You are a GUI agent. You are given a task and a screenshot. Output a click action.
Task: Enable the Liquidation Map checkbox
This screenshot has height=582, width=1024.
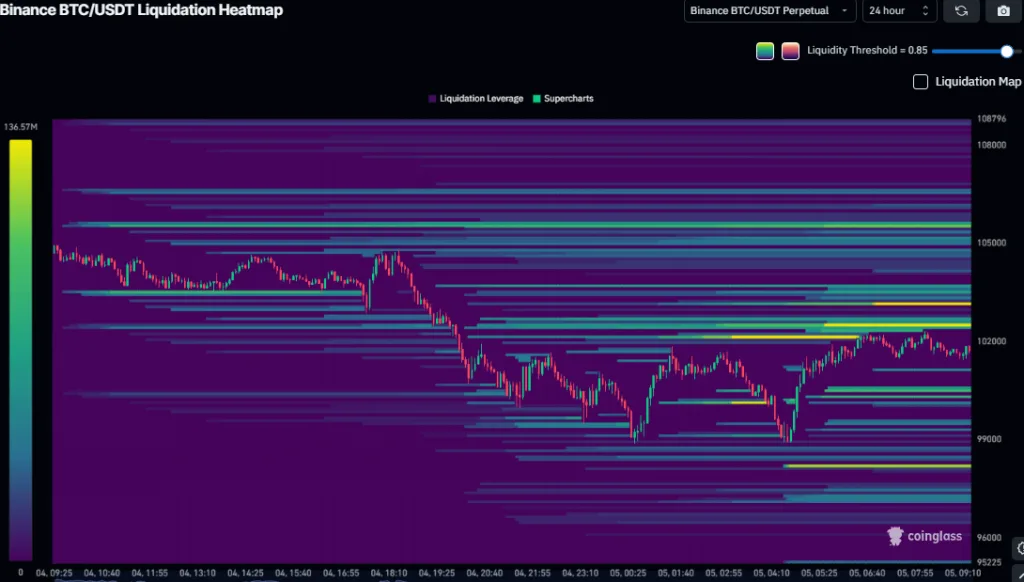[x=920, y=81]
